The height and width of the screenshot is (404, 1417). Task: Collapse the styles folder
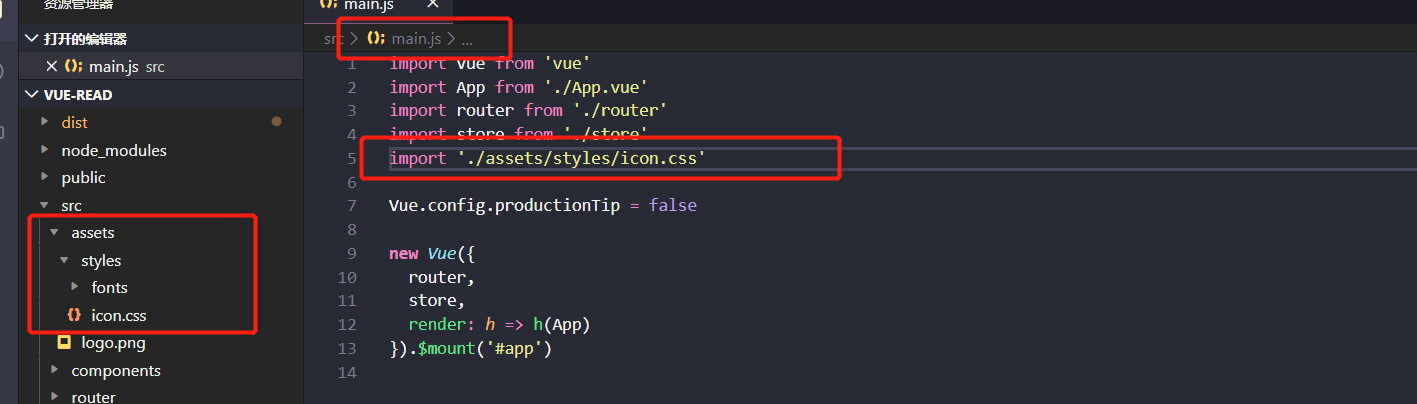[x=64, y=260]
